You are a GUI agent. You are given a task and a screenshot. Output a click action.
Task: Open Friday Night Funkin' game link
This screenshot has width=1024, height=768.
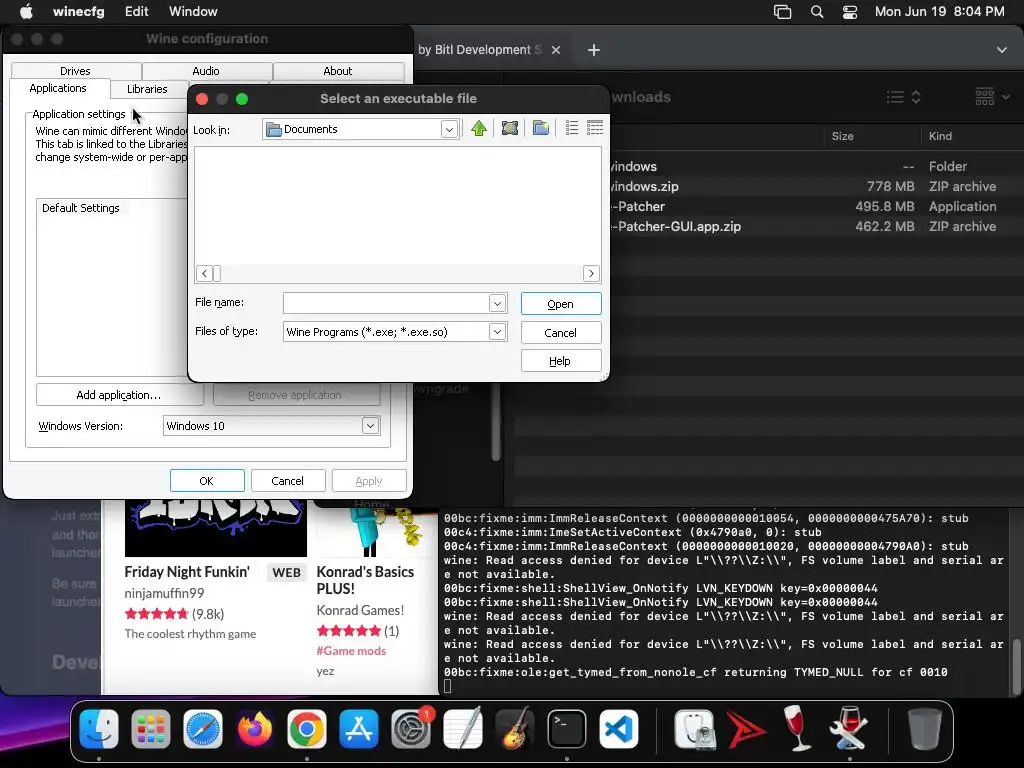click(x=187, y=572)
